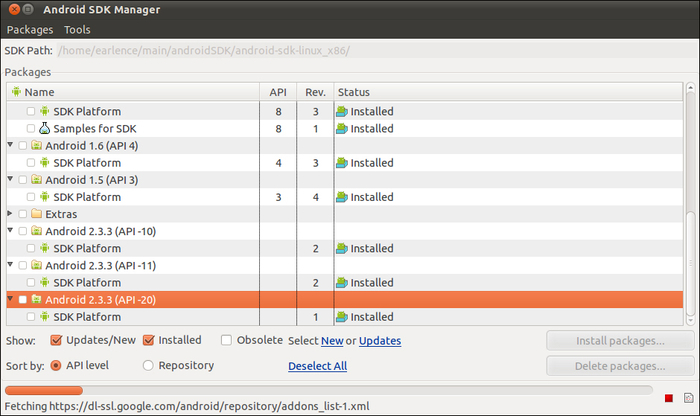Viewport: 700px width, 416px height.
Task: Open the Packages menu
Action: pyautogui.click(x=30, y=29)
